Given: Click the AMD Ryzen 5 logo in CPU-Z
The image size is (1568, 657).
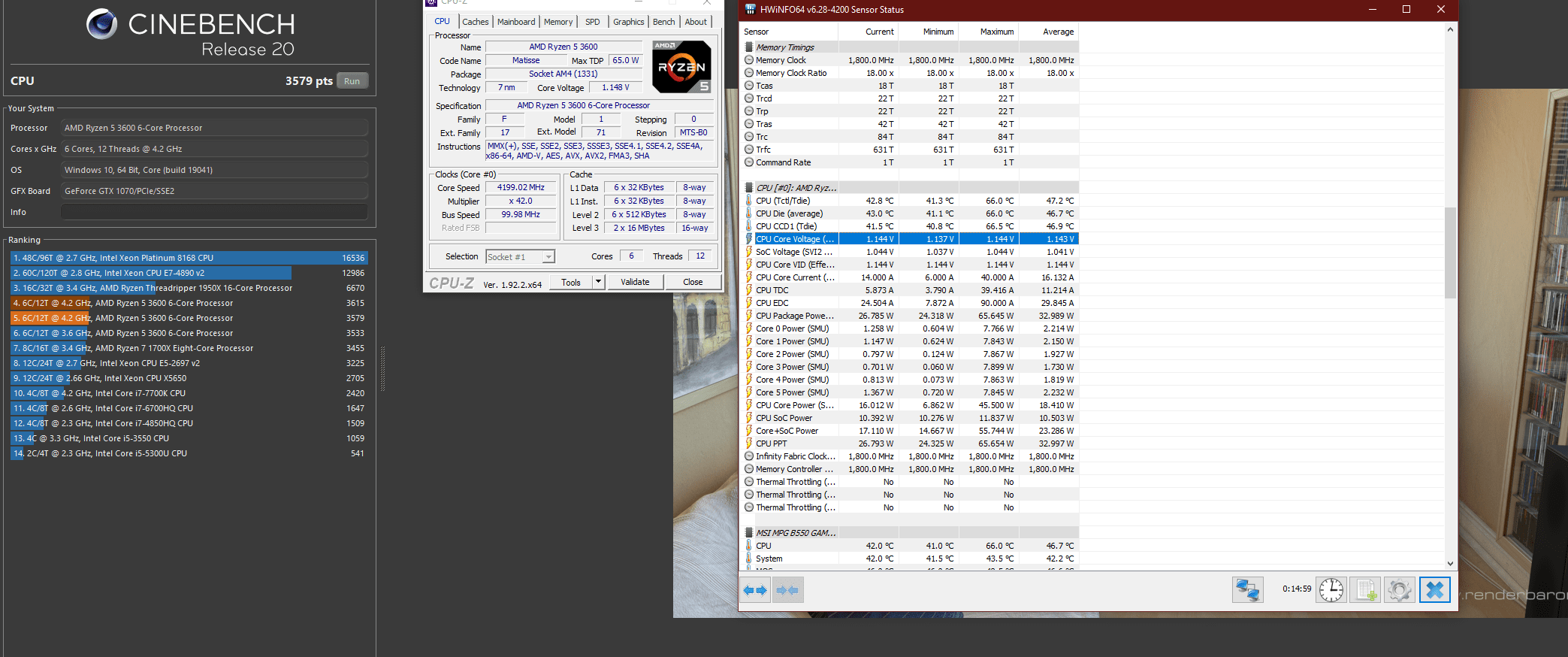Looking at the screenshot, I should (x=681, y=66).
